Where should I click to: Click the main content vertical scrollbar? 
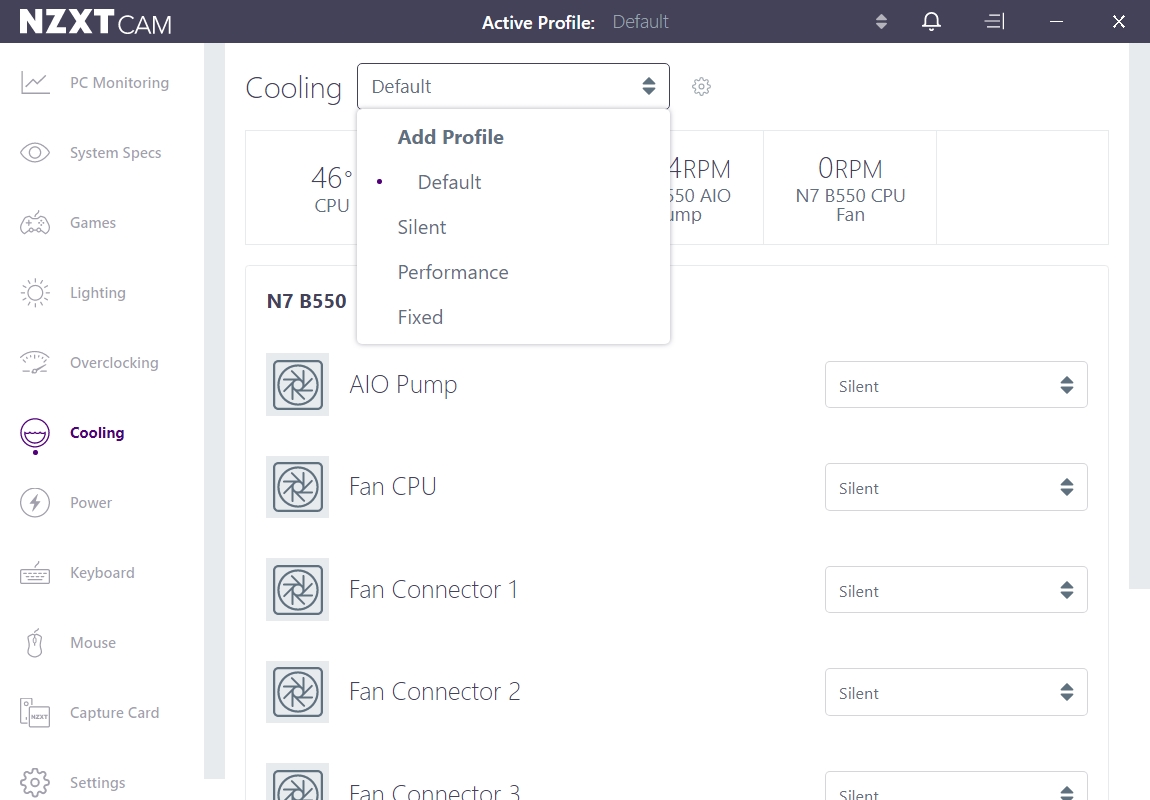(x=1139, y=315)
